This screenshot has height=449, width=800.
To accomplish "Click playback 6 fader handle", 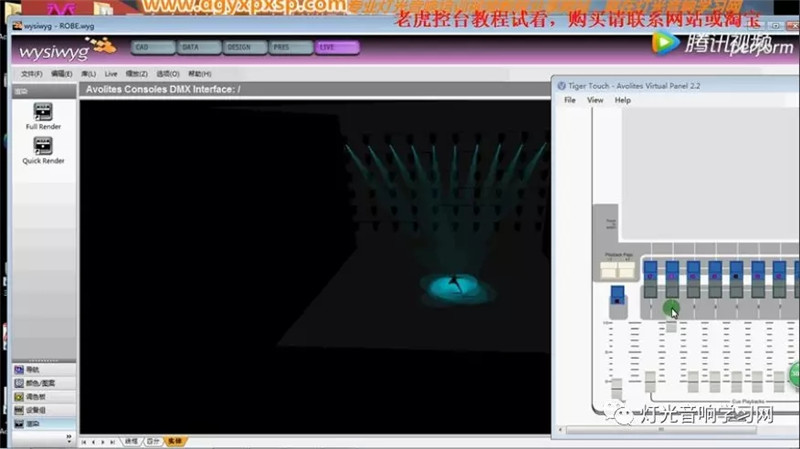I will (x=757, y=382).
